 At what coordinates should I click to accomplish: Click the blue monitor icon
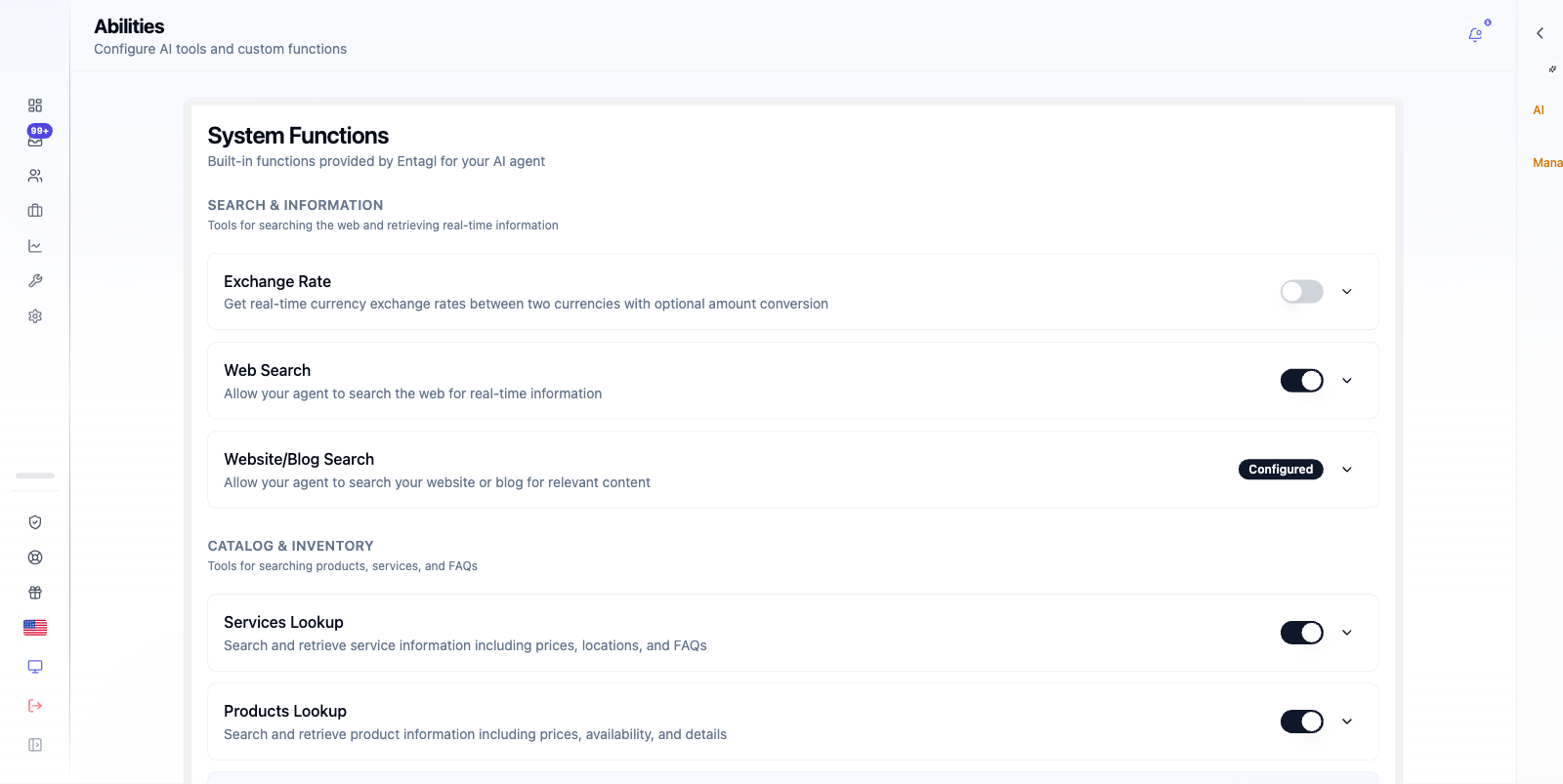pyautogui.click(x=35, y=667)
